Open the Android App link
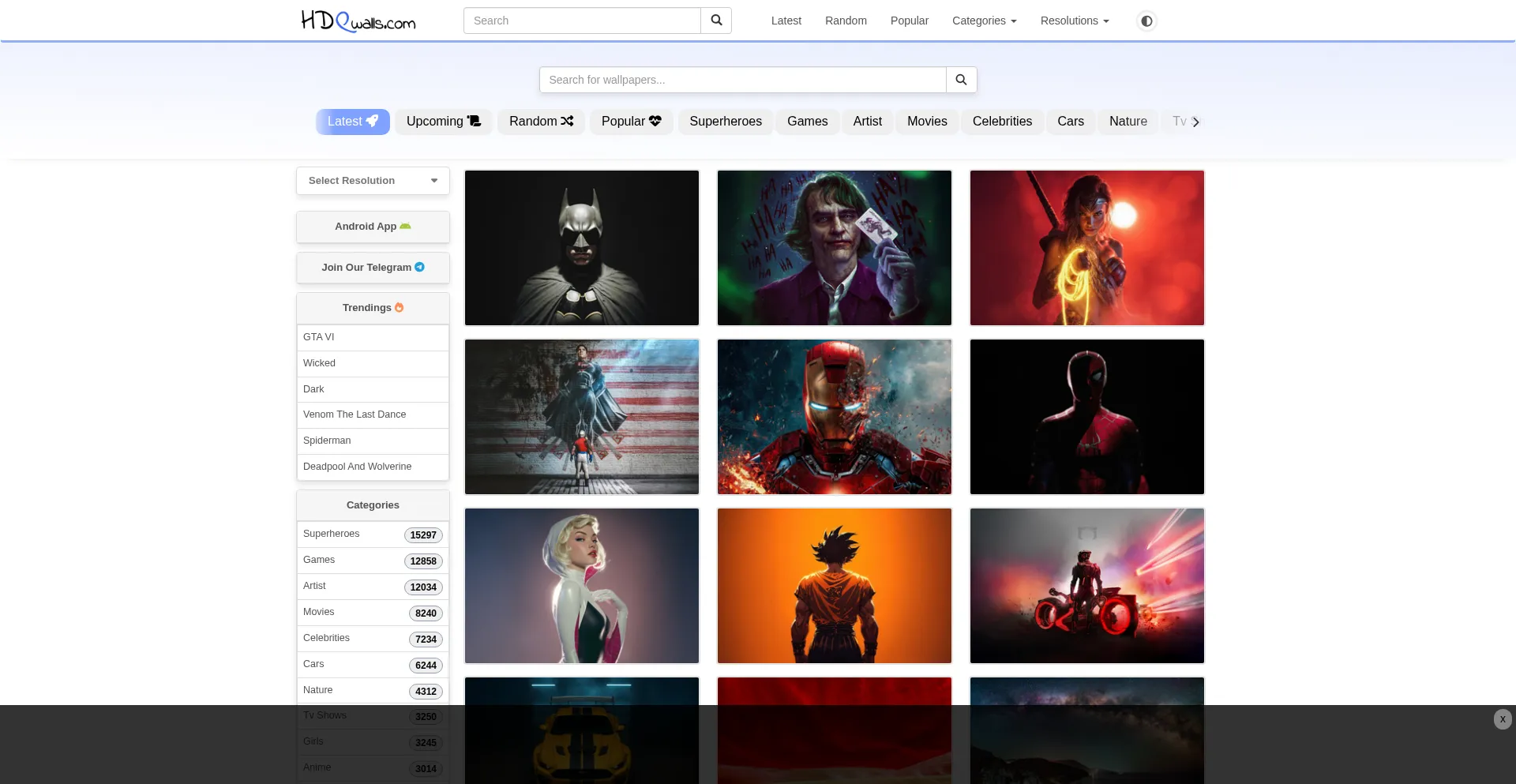Viewport: 1516px width, 784px height. coord(373,227)
